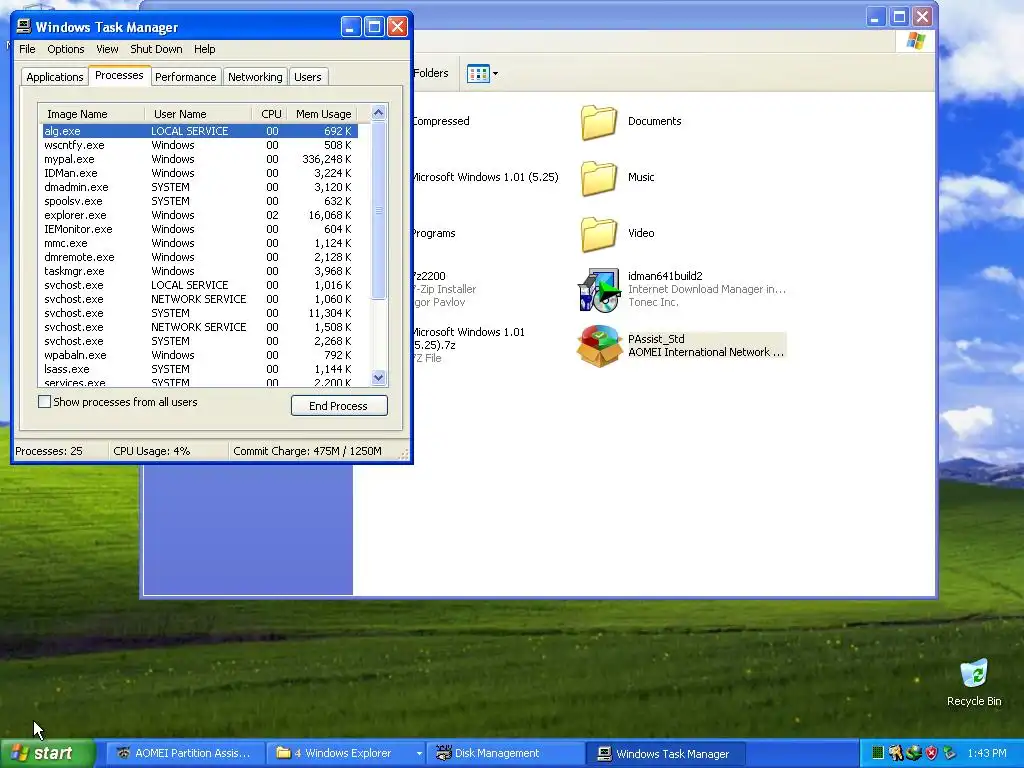Select the mmc.exe process
This screenshot has height=768, width=1024.
point(199,243)
